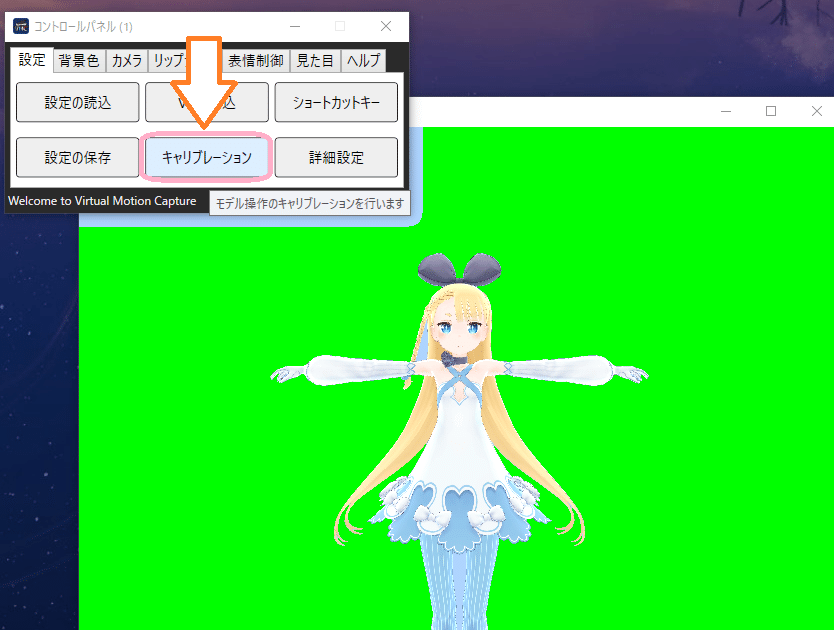
Task: Maximize the avatar viewer window
Action: pos(771,111)
